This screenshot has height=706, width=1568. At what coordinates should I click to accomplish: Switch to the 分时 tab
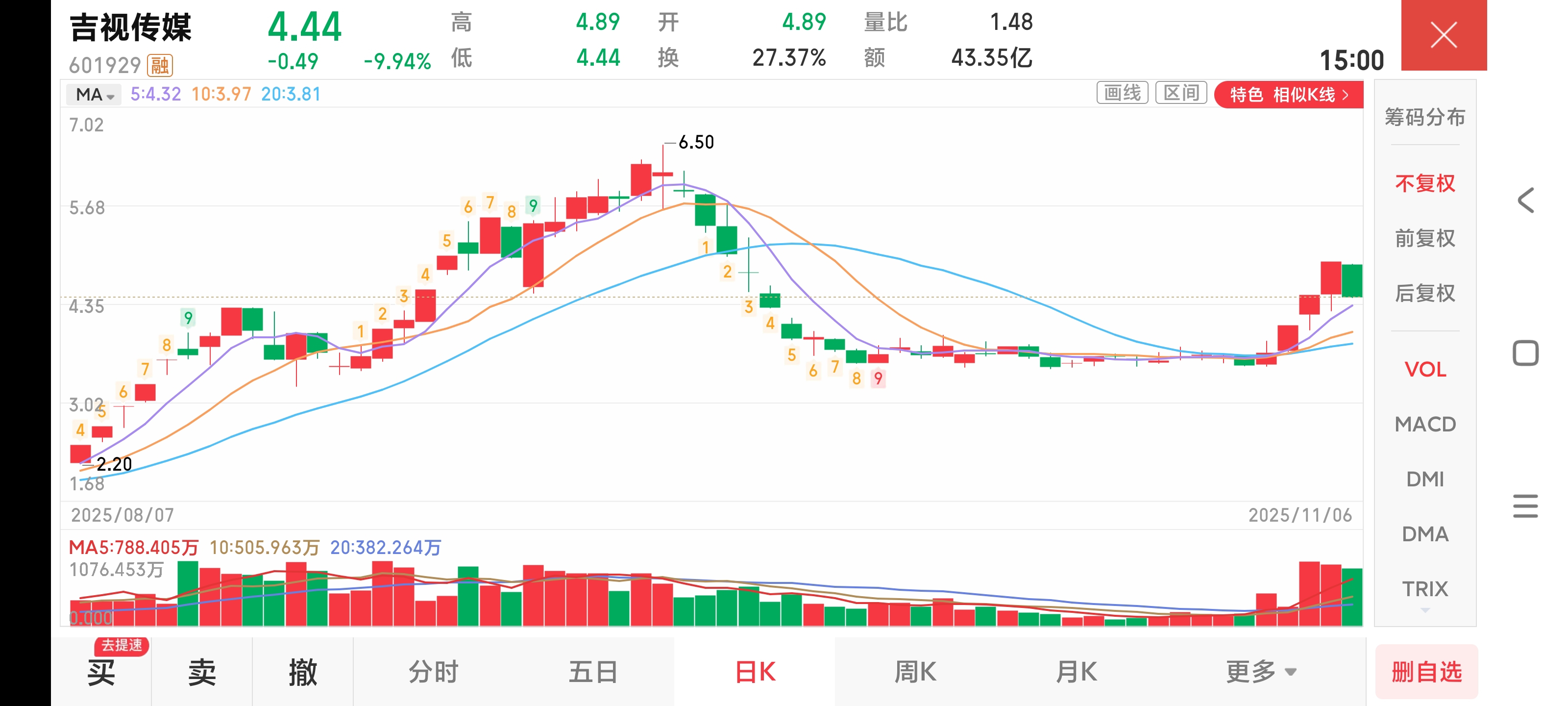pyautogui.click(x=433, y=672)
